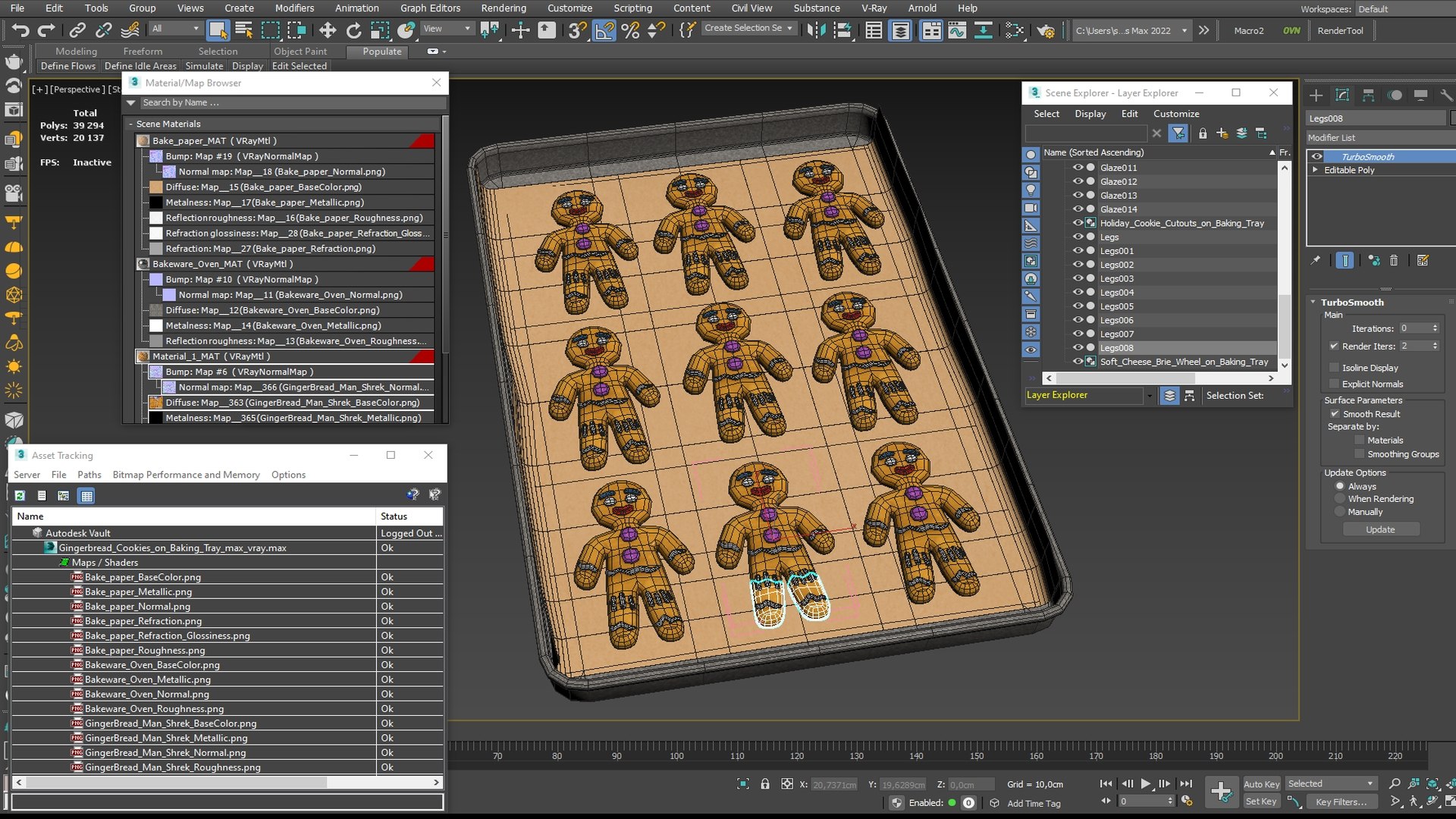Hide the Legs008 layer item eye
1456x819 pixels.
[1077, 347]
